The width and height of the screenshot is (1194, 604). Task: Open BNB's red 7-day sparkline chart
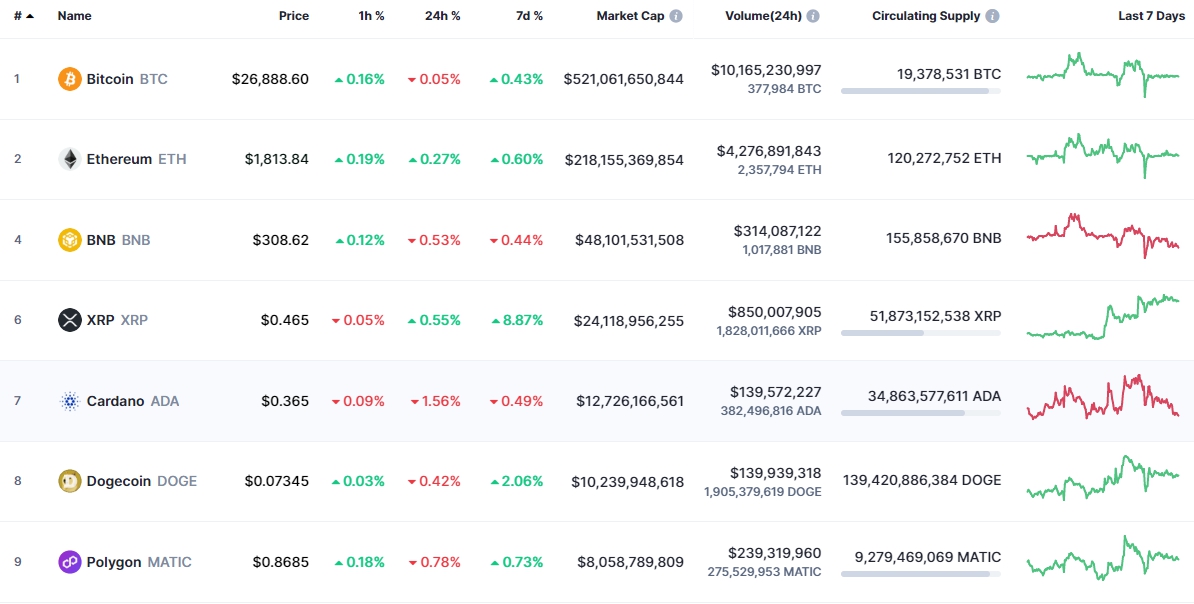coord(1103,235)
